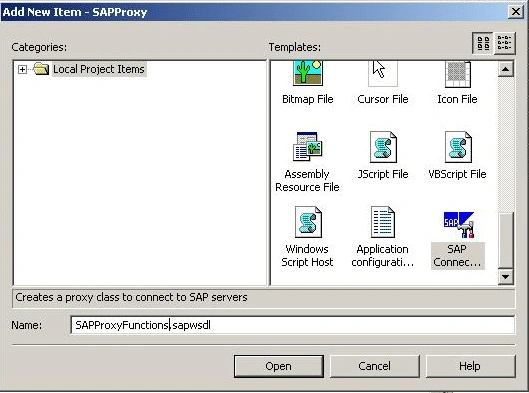
Task: Click the templates list scrollbar thumb
Action: (x=505, y=240)
